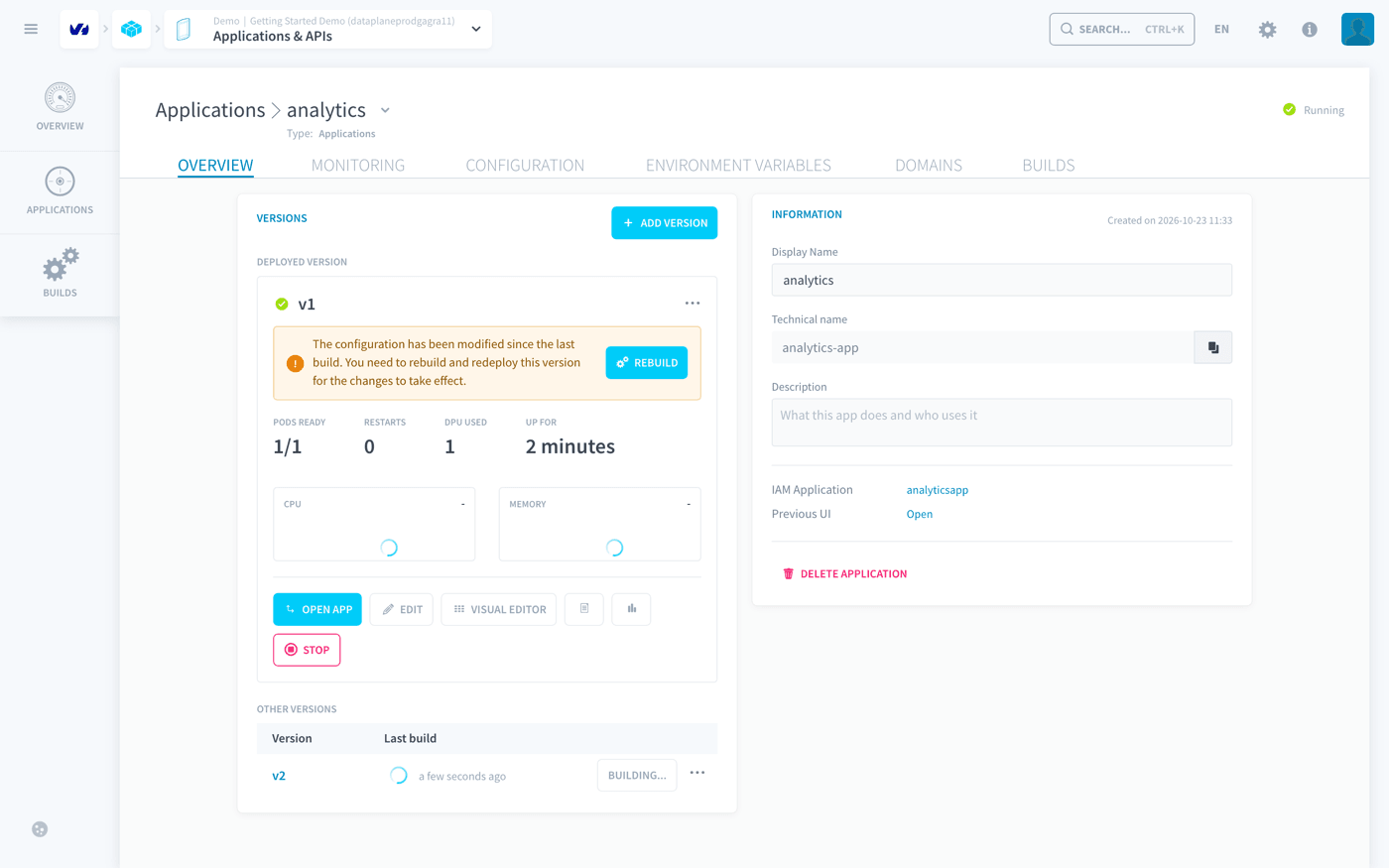This screenshot has width=1389, height=868.
Task: Stop the deployed version
Action: click(307, 650)
